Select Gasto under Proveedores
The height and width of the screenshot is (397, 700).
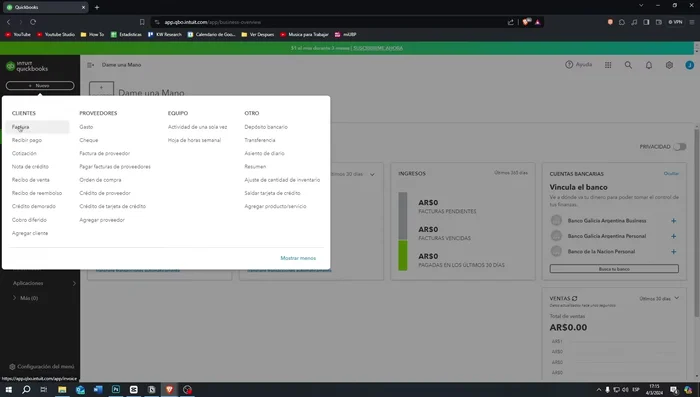(86, 127)
